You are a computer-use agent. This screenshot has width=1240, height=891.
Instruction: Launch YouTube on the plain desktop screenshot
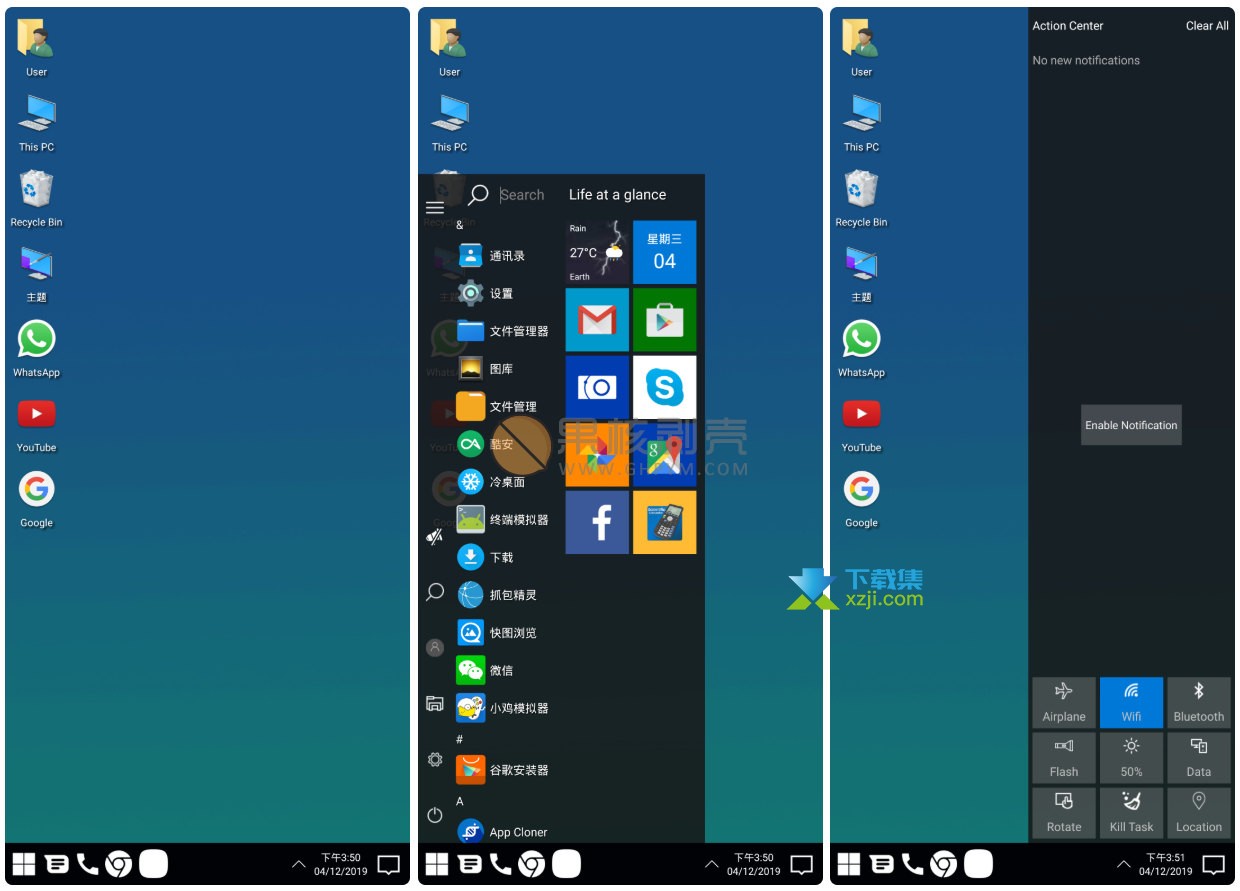(36, 423)
